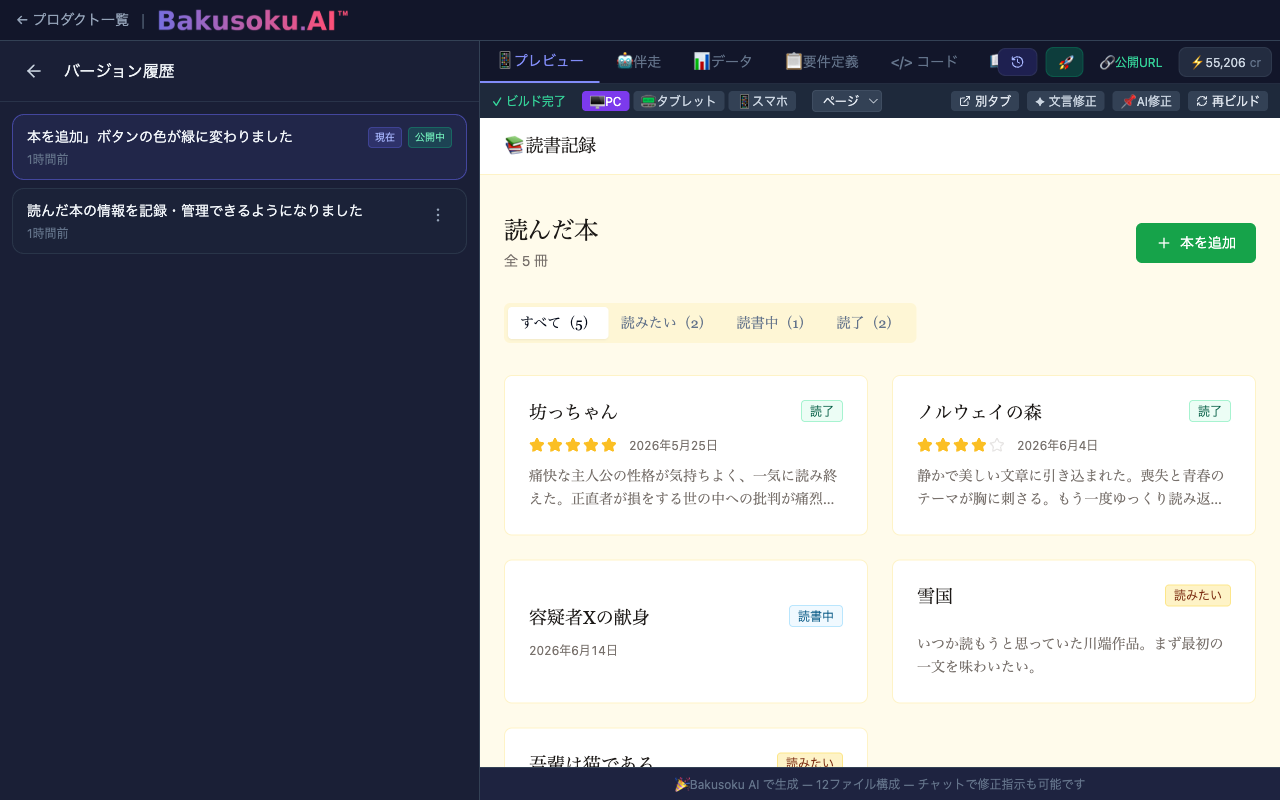Click the 再ビルド button

1228,101
